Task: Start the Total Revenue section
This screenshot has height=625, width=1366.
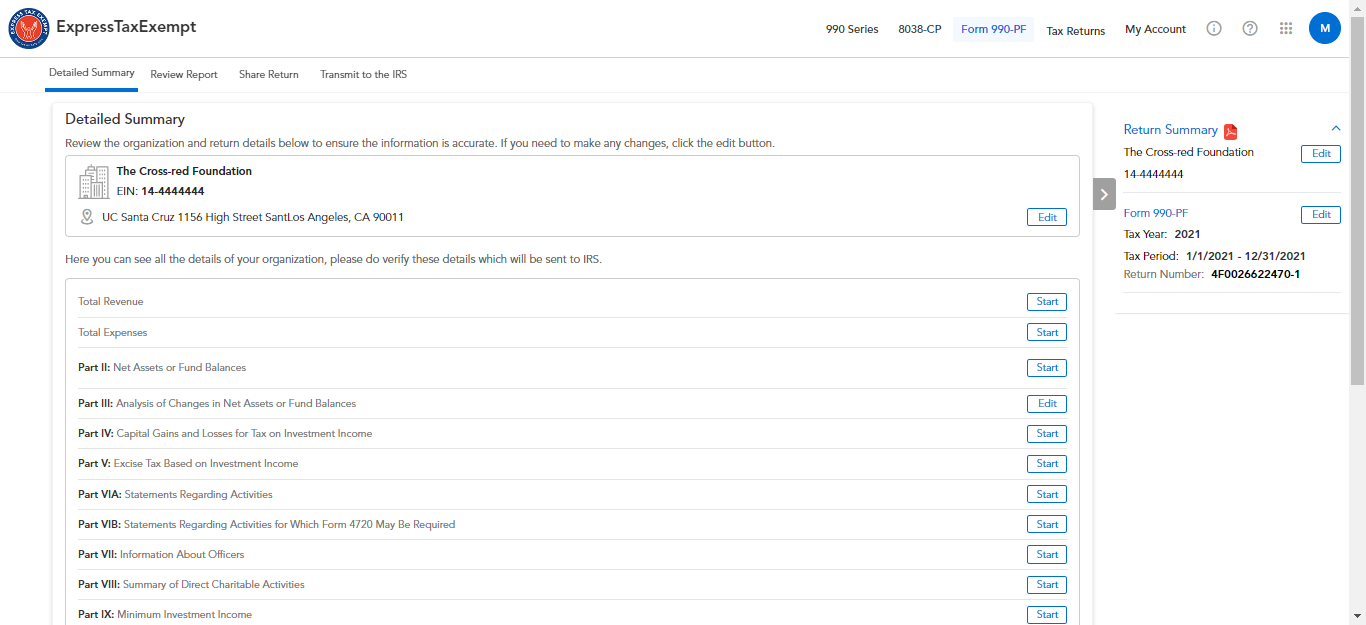Action: (1046, 302)
